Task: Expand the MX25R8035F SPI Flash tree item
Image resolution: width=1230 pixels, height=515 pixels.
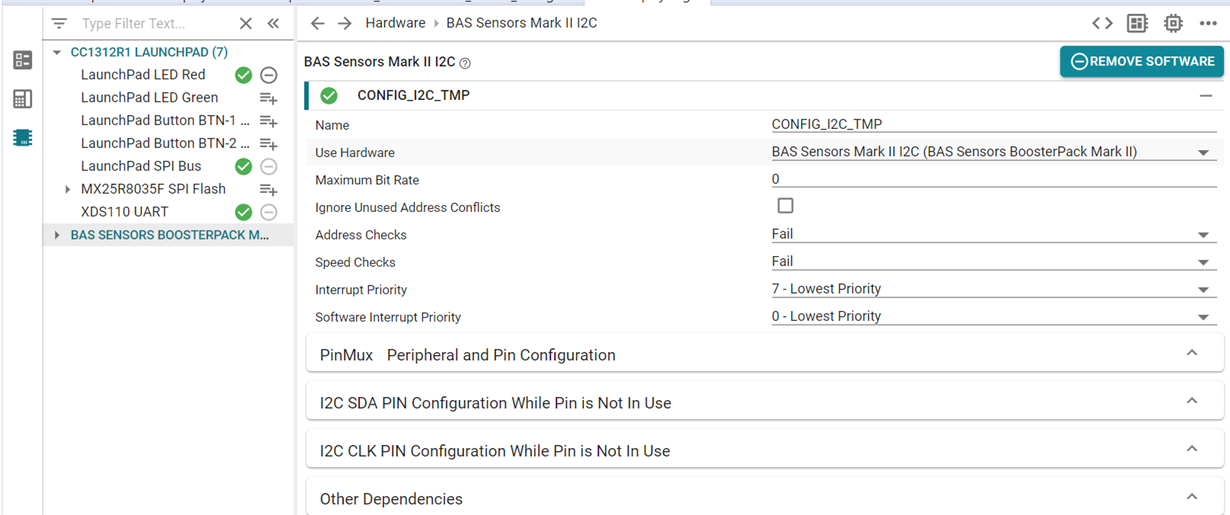Action: point(67,189)
